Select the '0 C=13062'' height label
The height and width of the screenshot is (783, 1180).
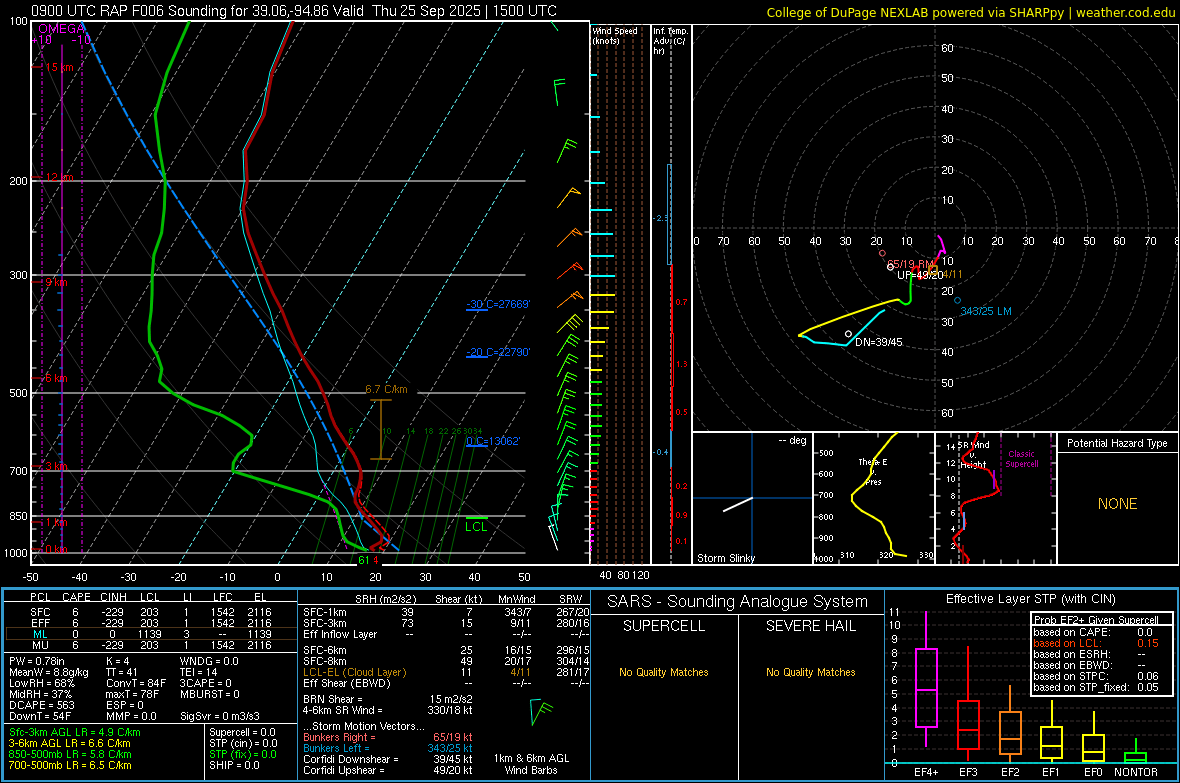493,441
